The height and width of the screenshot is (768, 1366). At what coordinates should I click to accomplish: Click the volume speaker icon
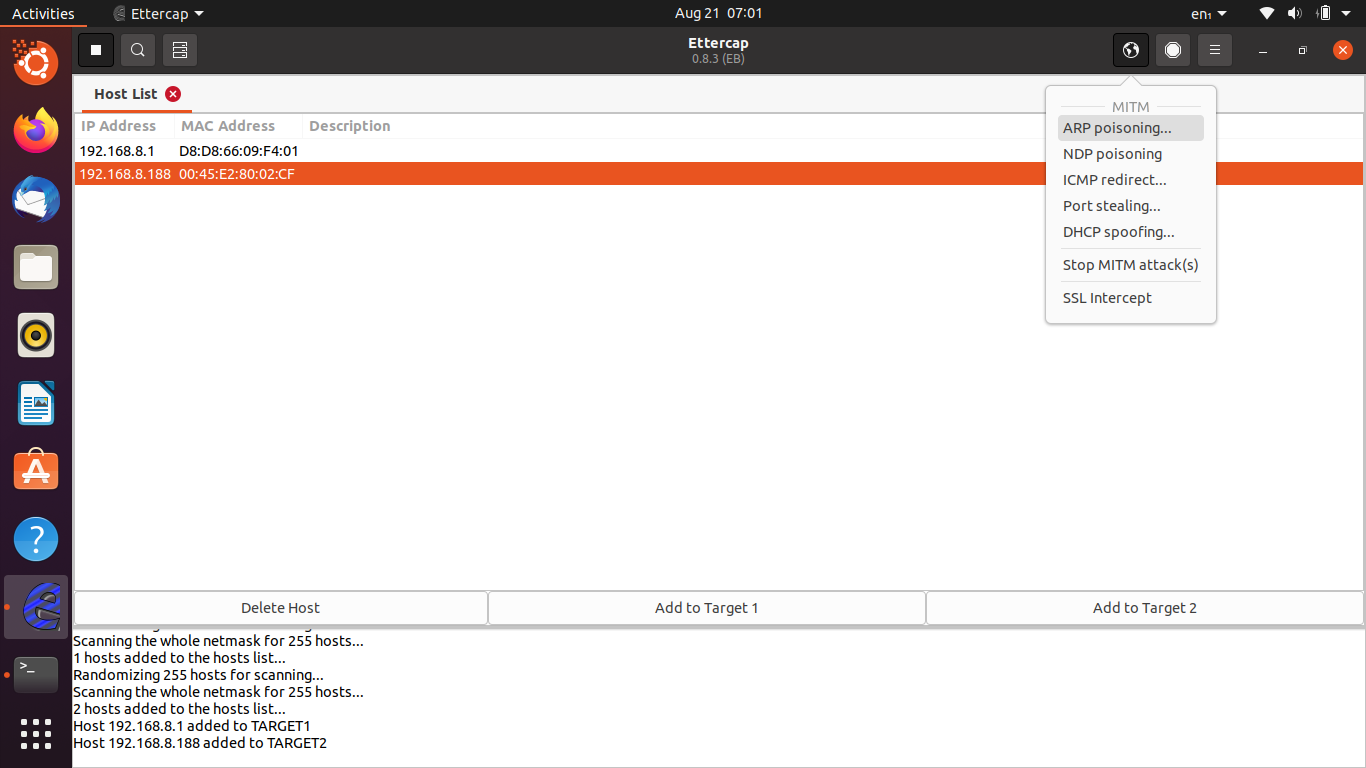[1294, 13]
